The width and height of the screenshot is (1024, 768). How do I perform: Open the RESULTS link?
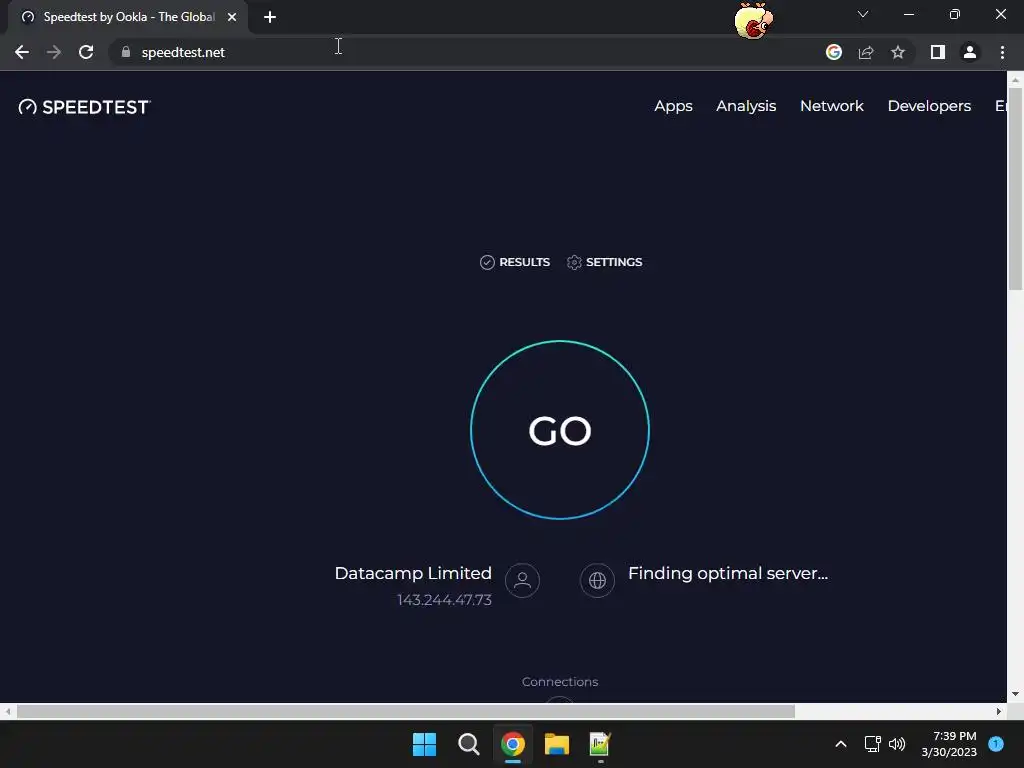point(515,262)
